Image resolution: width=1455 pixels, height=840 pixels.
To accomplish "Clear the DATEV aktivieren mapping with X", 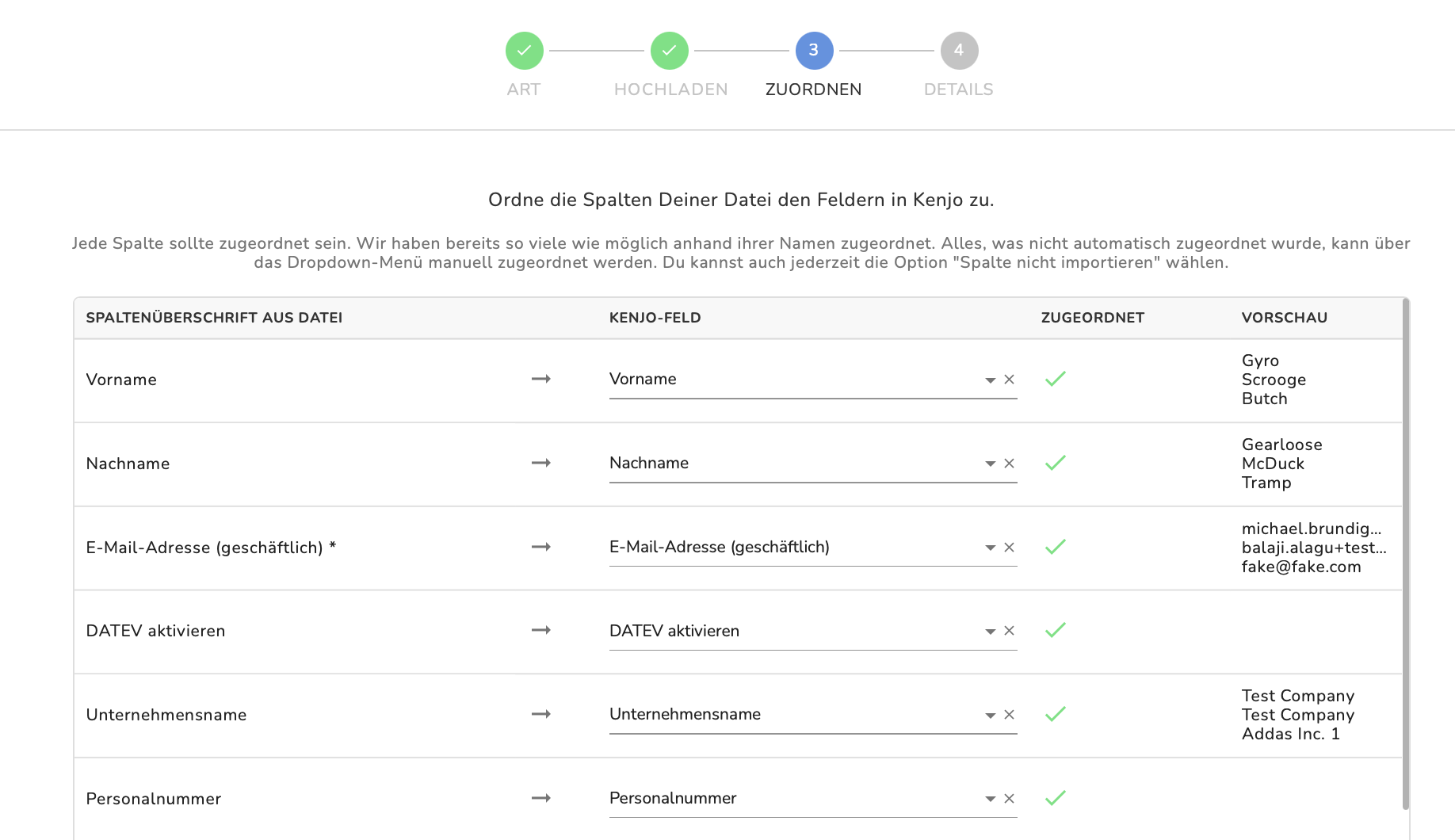I will tap(1009, 631).
